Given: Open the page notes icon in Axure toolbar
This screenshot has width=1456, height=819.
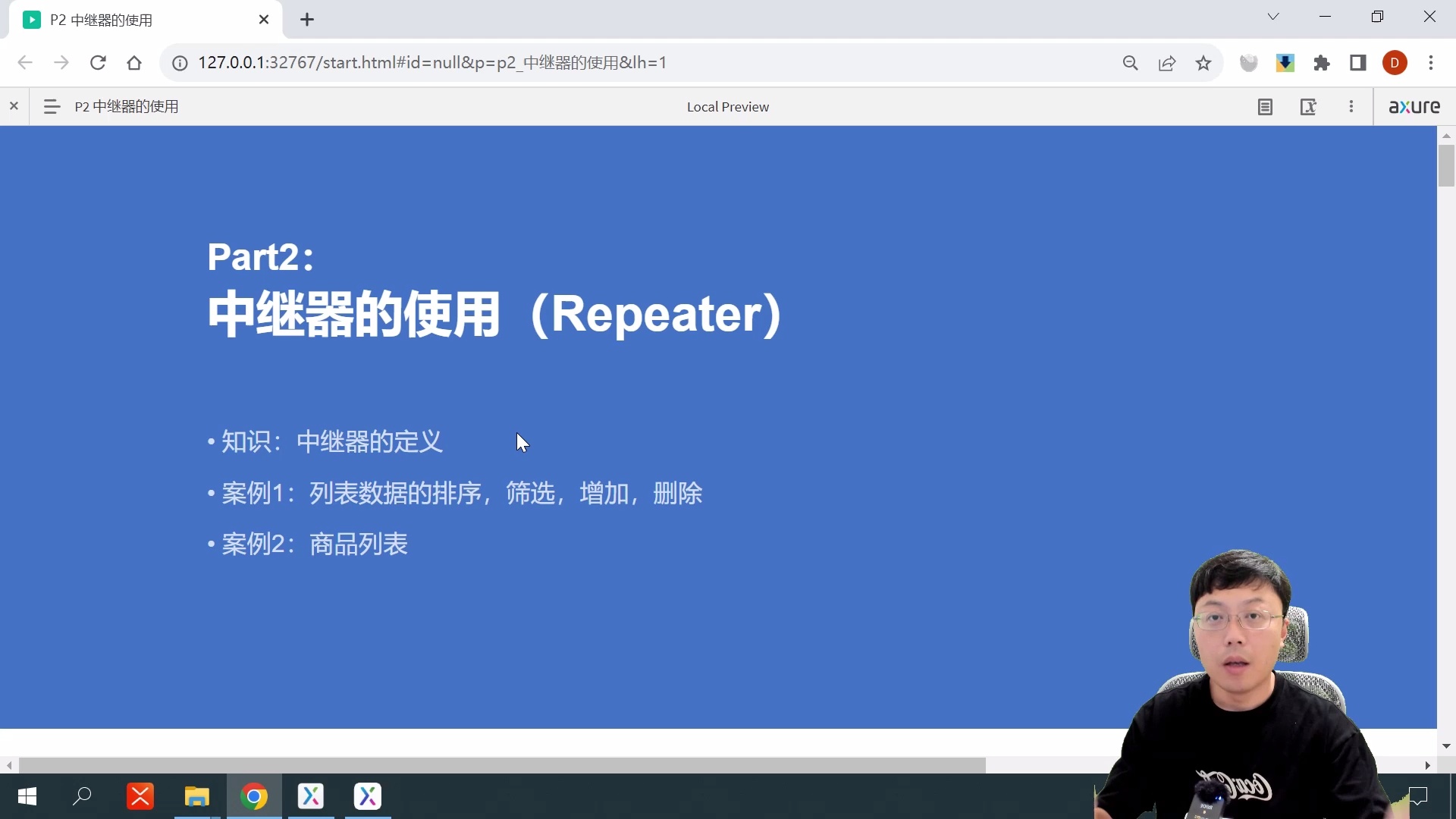Looking at the screenshot, I should pyautogui.click(x=1265, y=106).
